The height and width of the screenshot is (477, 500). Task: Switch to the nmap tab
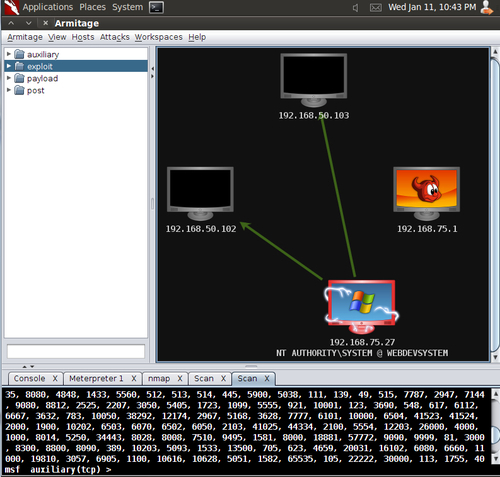(159, 379)
